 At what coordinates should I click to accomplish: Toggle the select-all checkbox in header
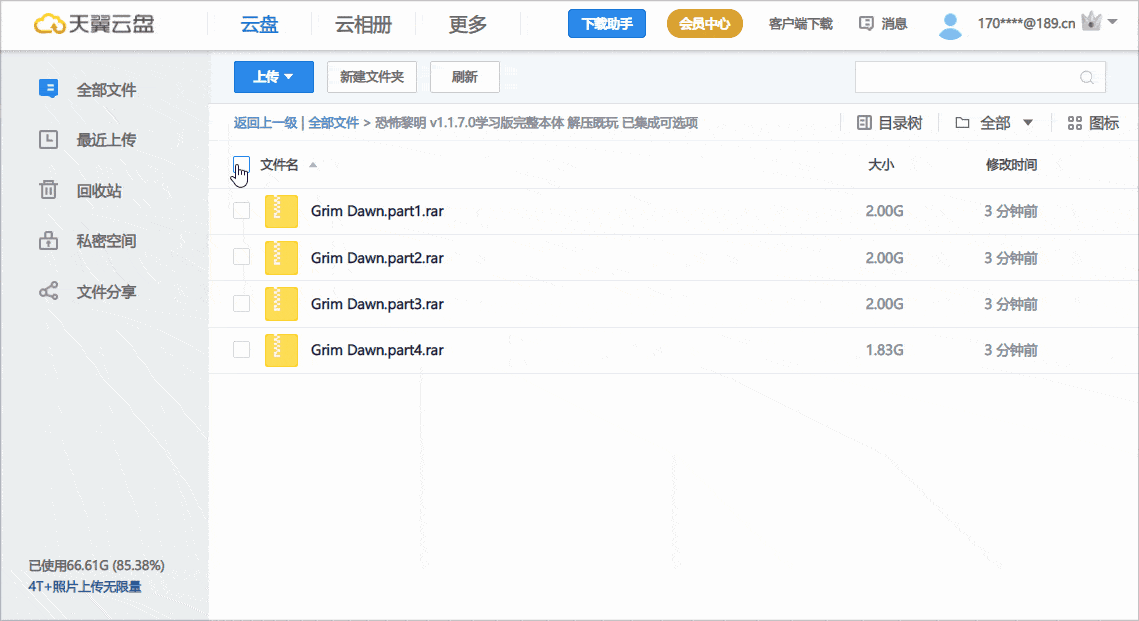(x=241, y=164)
